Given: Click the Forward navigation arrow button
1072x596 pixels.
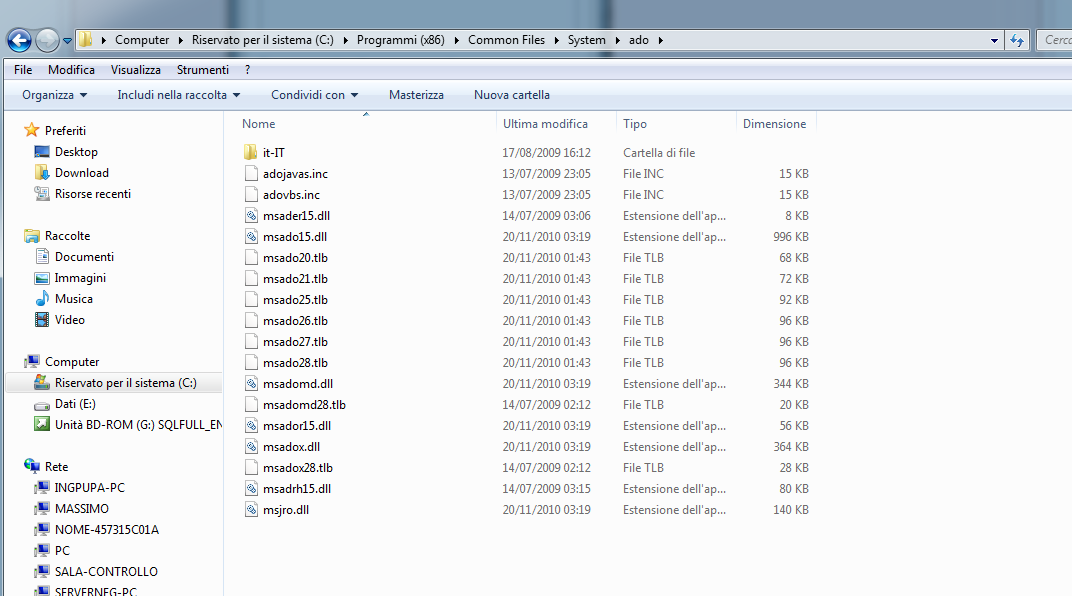Looking at the screenshot, I should point(47,40).
